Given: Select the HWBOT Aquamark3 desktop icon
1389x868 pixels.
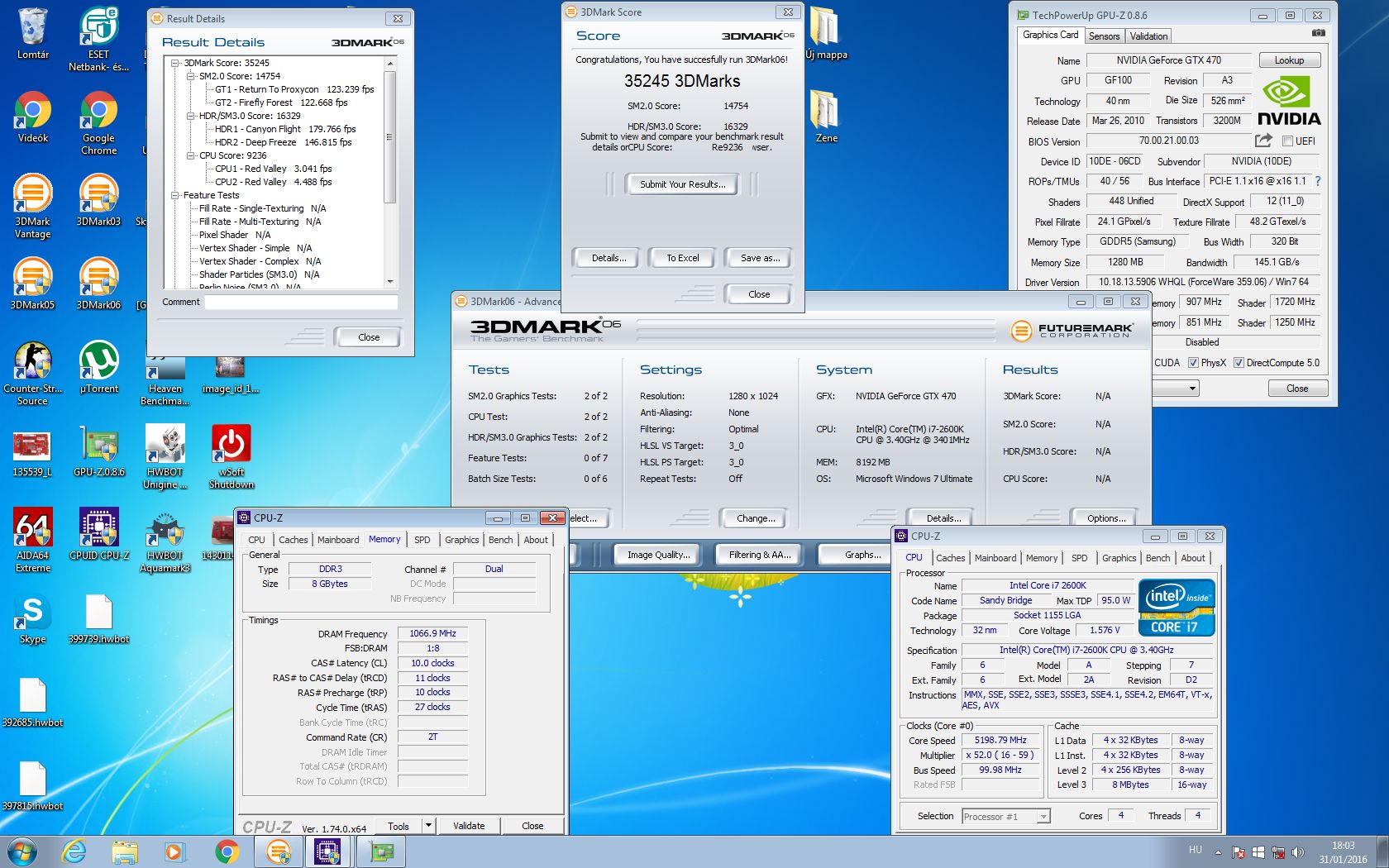Looking at the screenshot, I should point(165,541).
